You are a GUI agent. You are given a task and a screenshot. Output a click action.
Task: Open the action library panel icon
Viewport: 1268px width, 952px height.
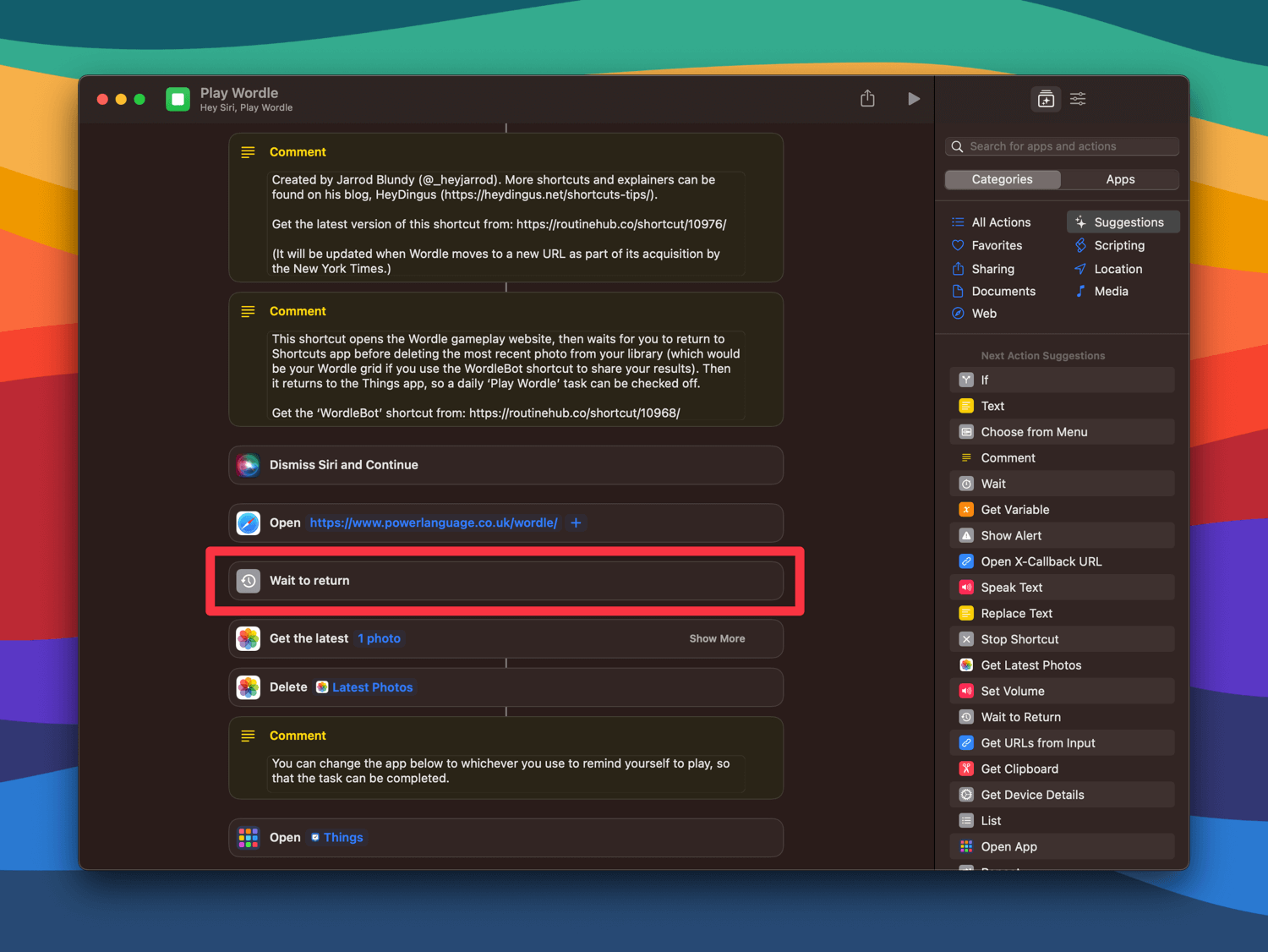(x=1046, y=99)
